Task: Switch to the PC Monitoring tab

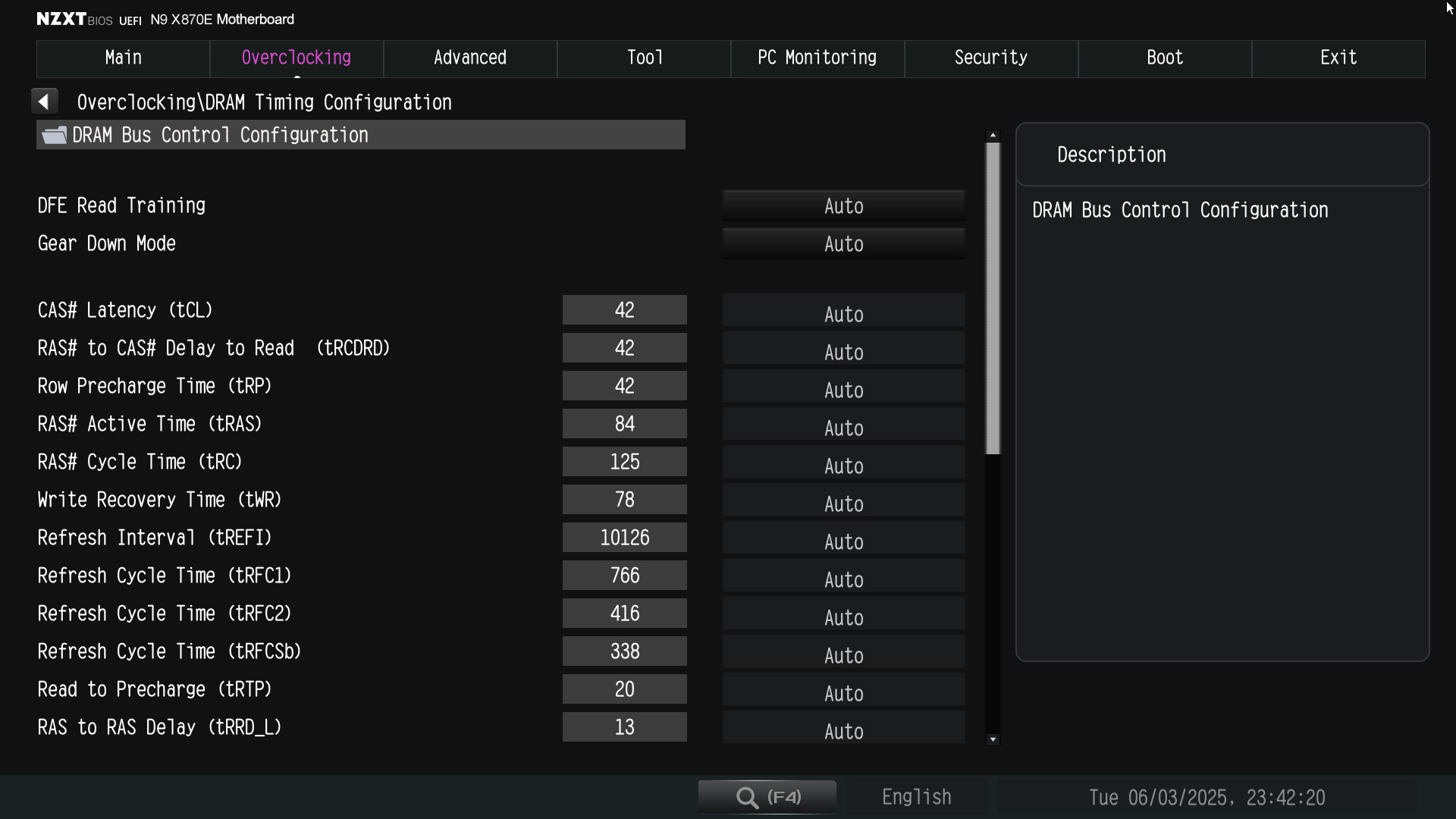Action: 817,58
